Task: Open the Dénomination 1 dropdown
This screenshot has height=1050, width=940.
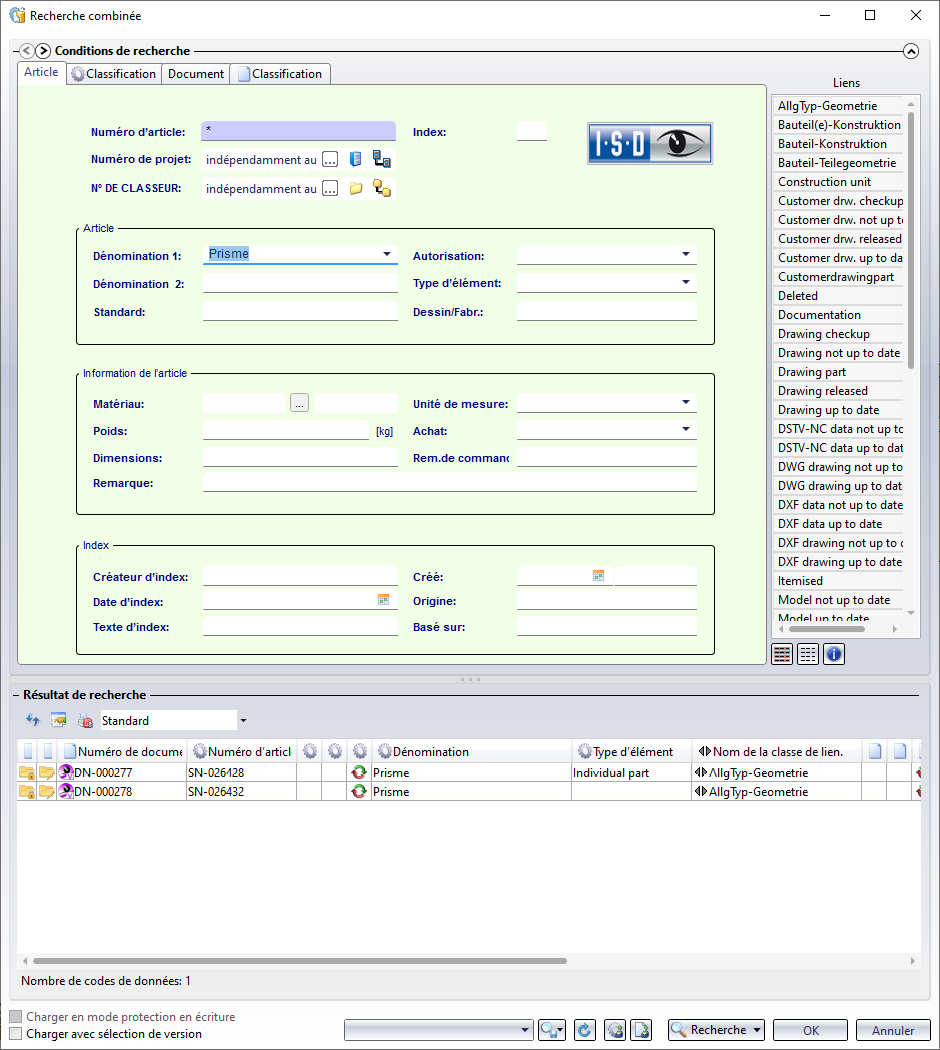Action: (387, 254)
